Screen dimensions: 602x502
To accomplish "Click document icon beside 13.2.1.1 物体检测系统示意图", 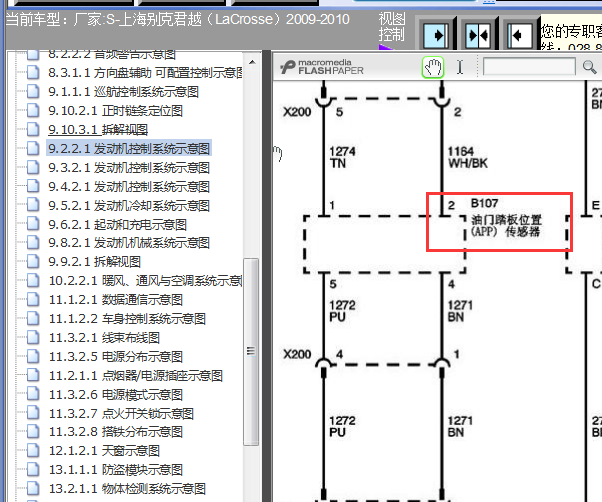I will 33,488.
